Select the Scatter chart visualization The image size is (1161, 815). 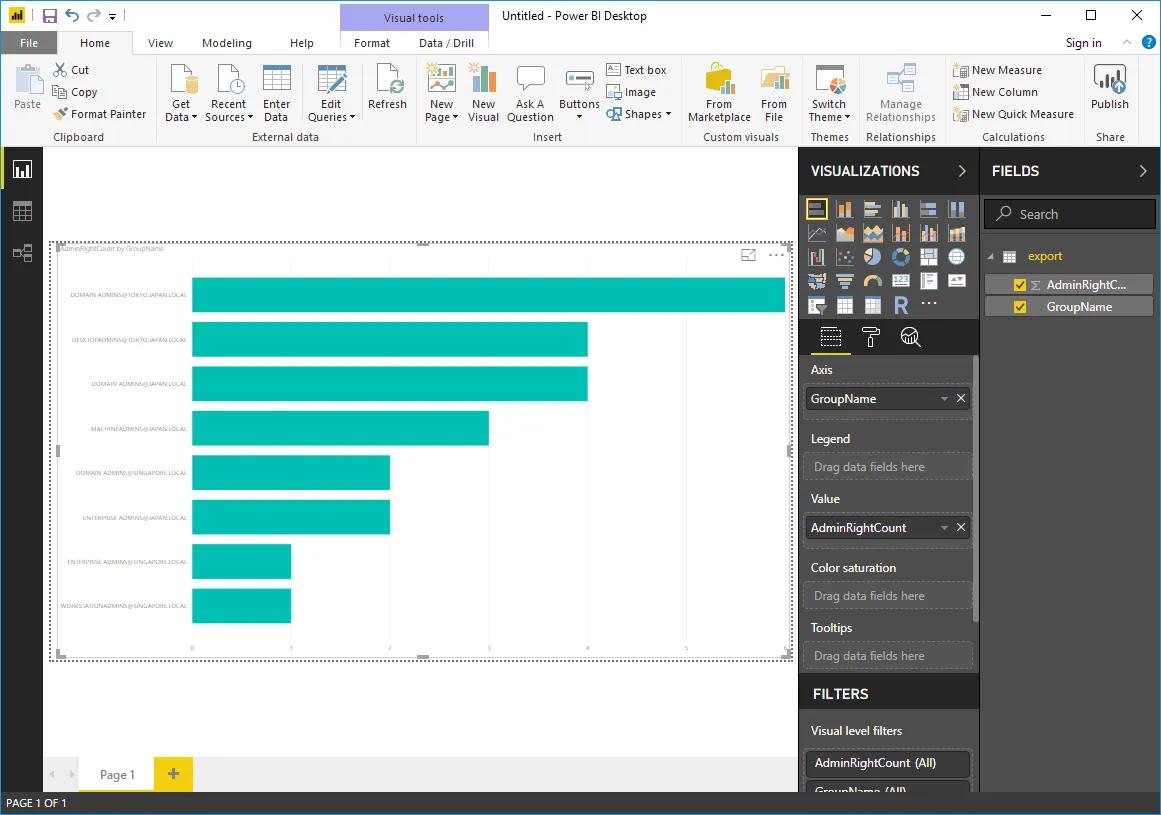(x=845, y=257)
